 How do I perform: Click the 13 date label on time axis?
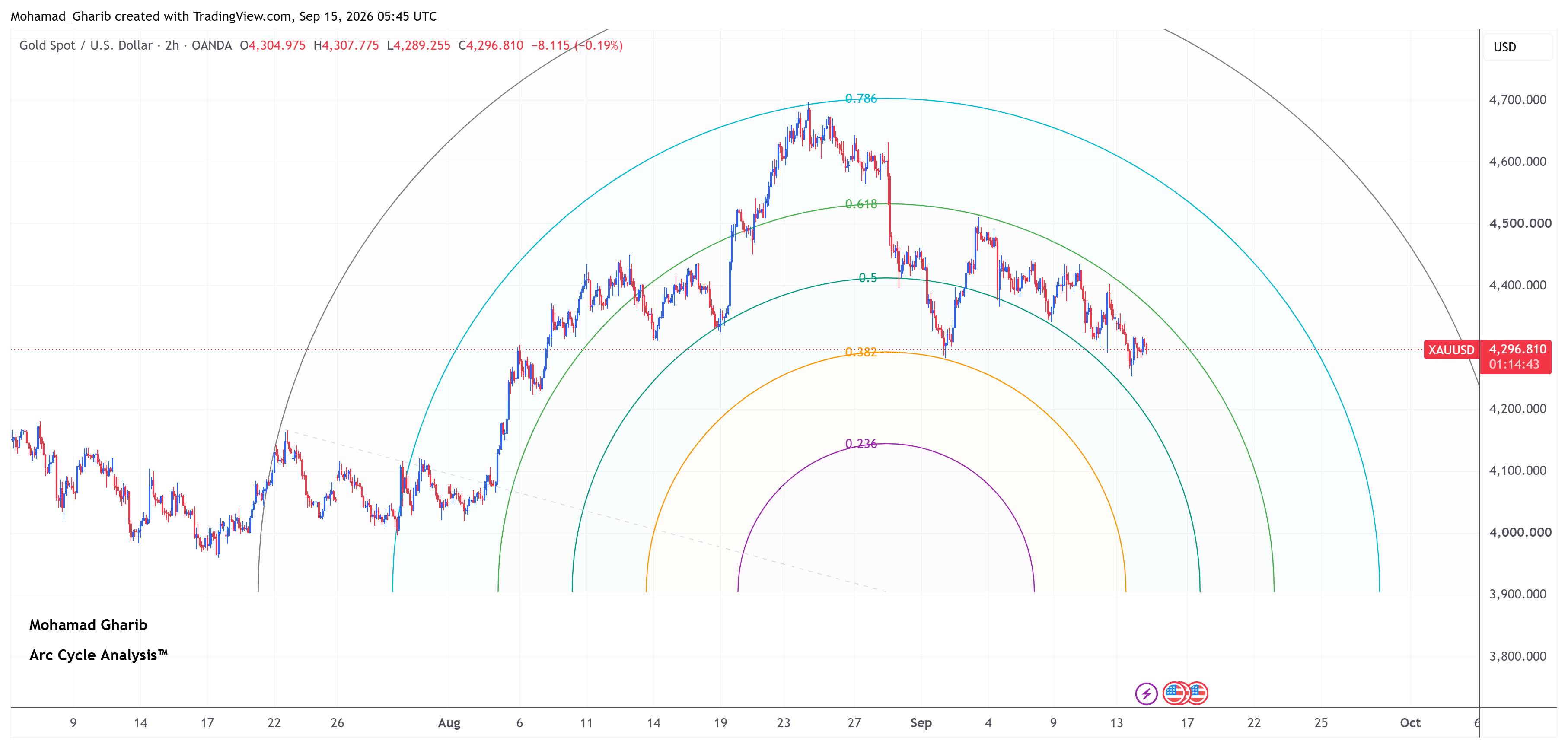pyautogui.click(x=1116, y=723)
